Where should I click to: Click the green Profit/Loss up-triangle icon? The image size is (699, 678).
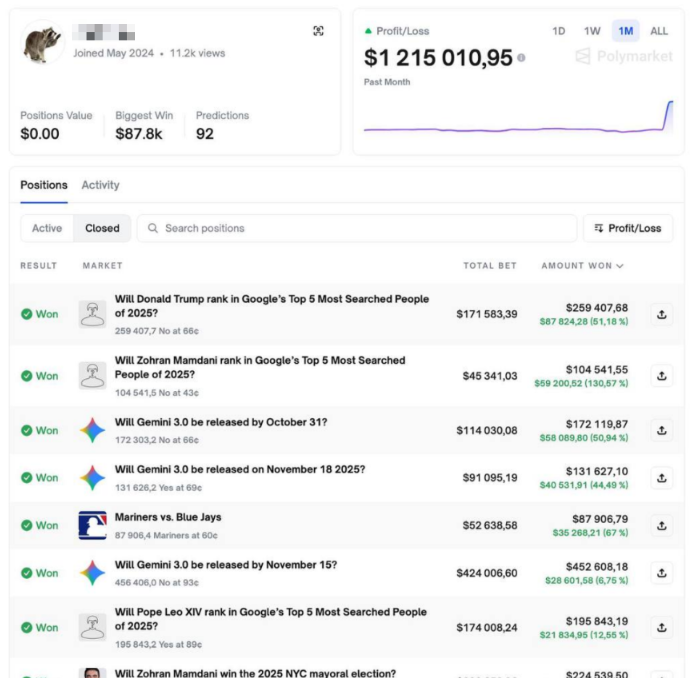pos(368,31)
